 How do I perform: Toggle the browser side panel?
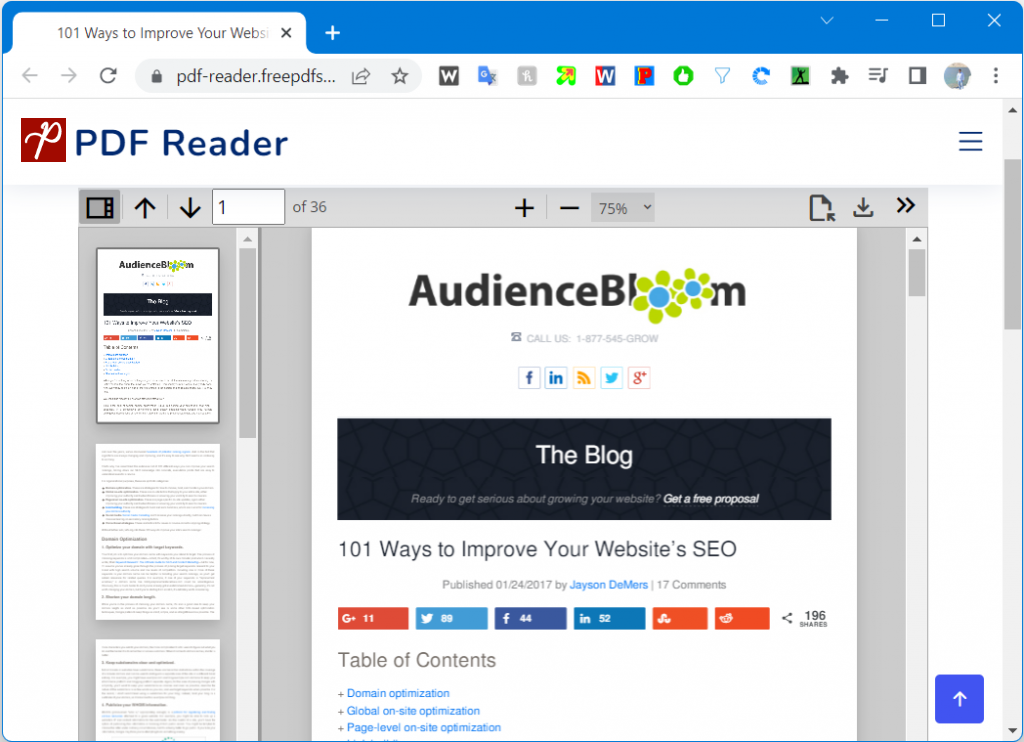[918, 76]
